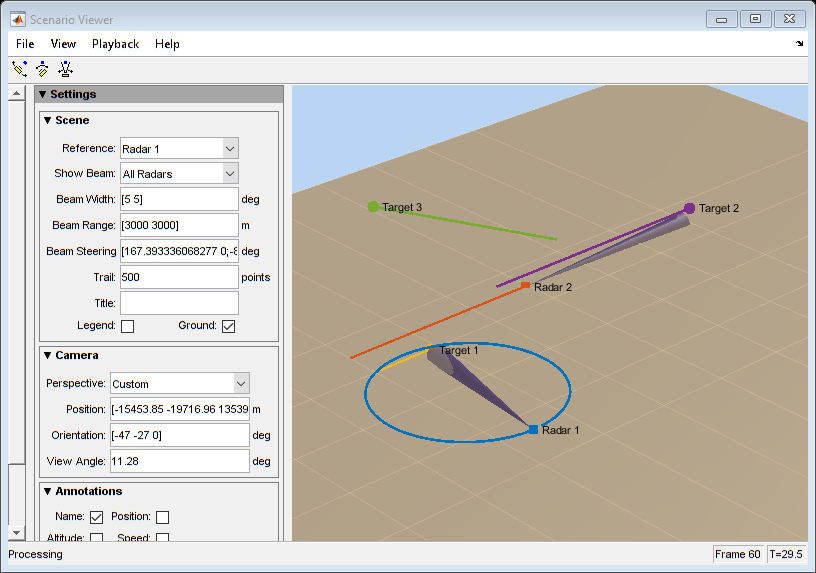Minimize the Scenario Viewer window

(x=721, y=19)
